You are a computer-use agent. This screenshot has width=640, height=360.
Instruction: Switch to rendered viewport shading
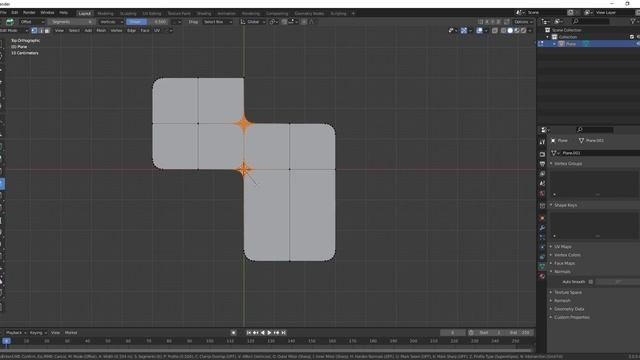point(523,30)
